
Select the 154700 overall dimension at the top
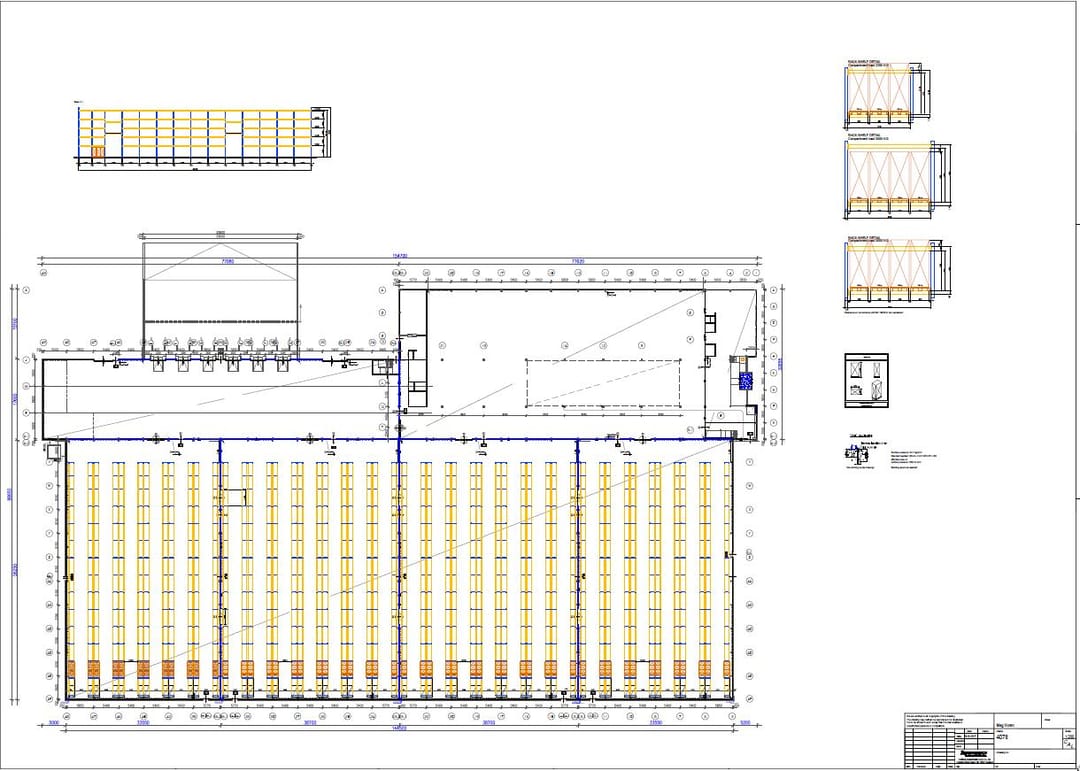pos(399,255)
